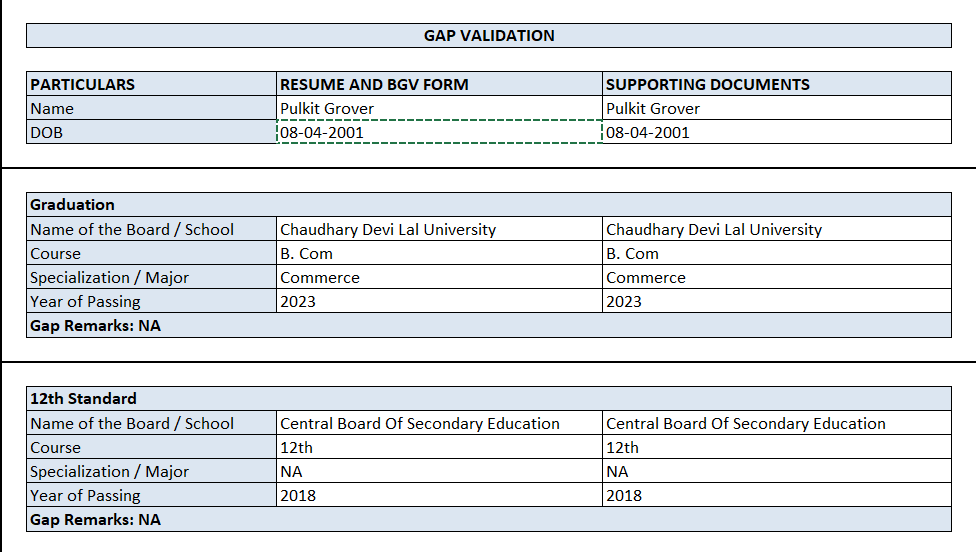Image resolution: width=976 pixels, height=552 pixels.
Task: Click the GAP VALIDATION title cell
Action: (489, 36)
